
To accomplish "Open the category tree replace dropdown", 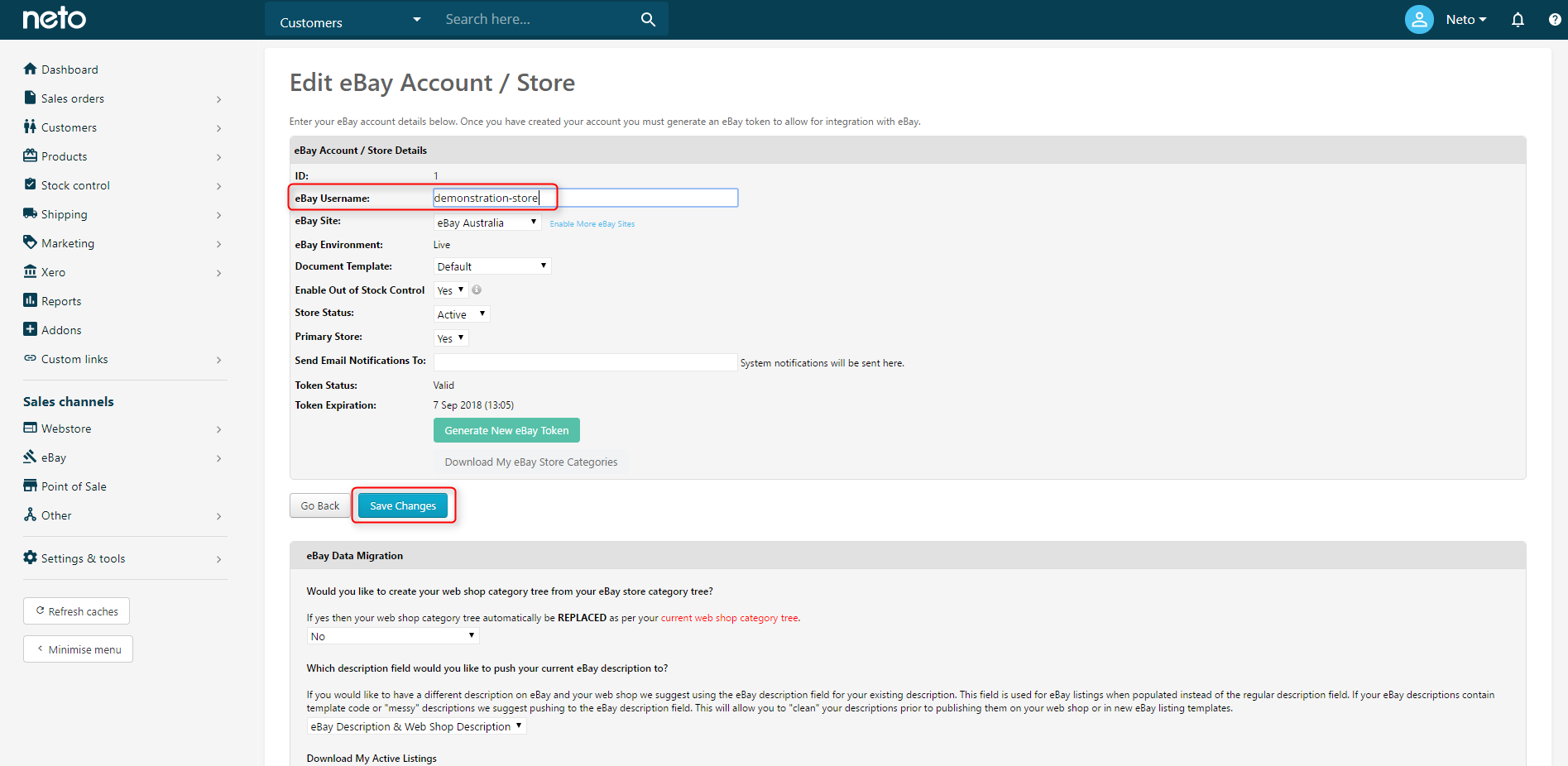I will [393, 636].
